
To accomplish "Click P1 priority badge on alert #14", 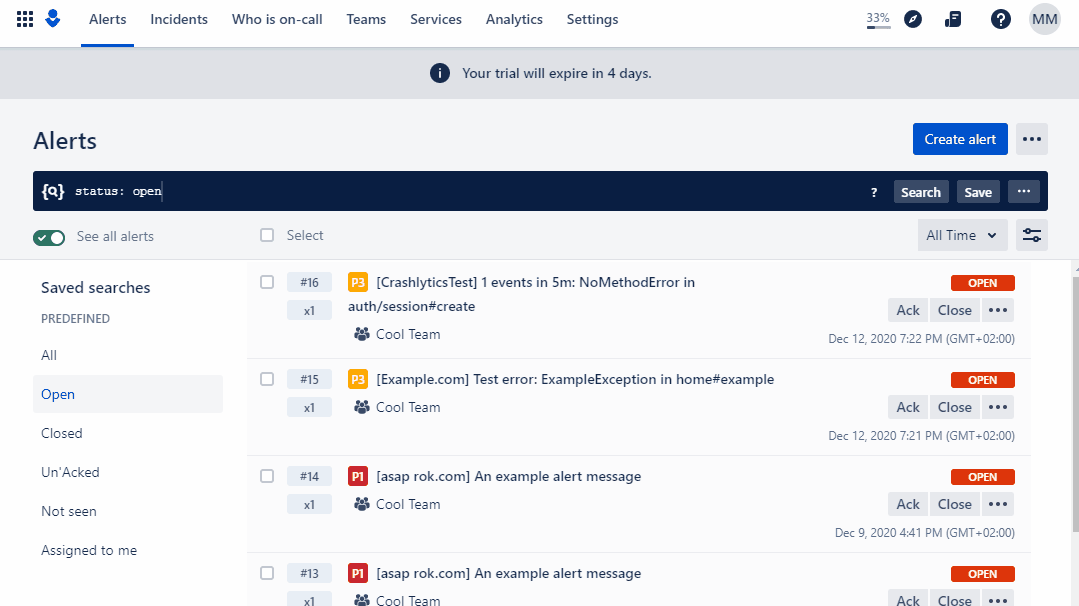I will [x=358, y=477].
